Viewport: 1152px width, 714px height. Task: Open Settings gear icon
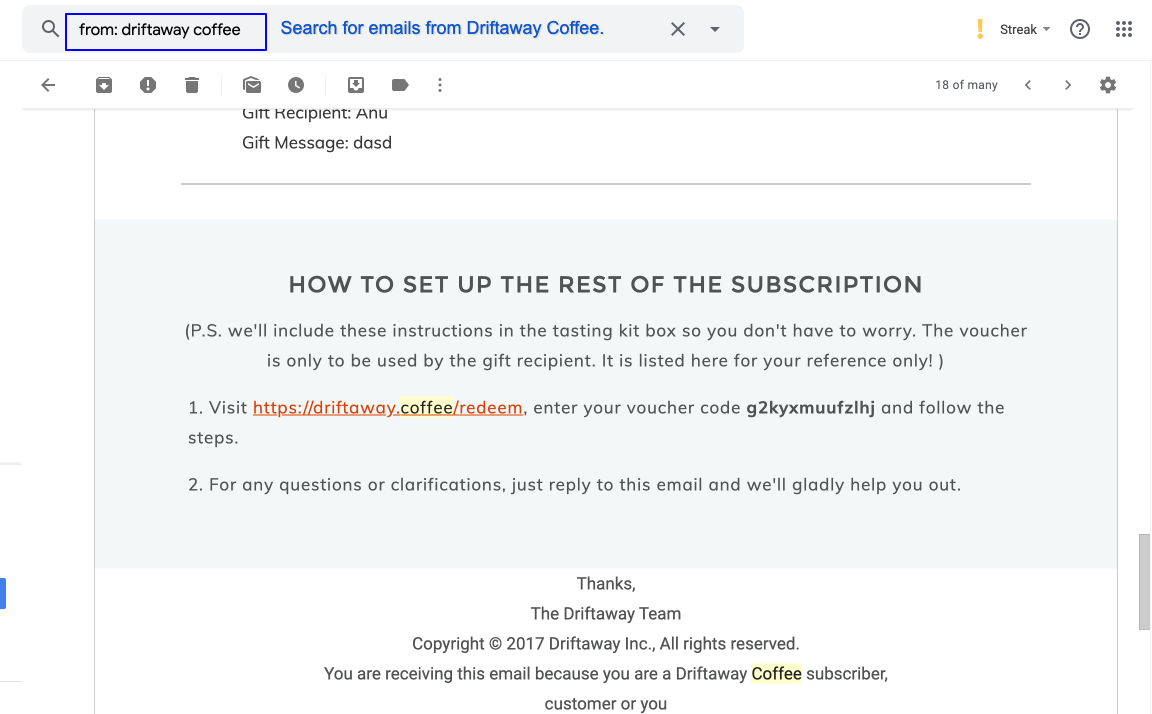coord(1108,85)
